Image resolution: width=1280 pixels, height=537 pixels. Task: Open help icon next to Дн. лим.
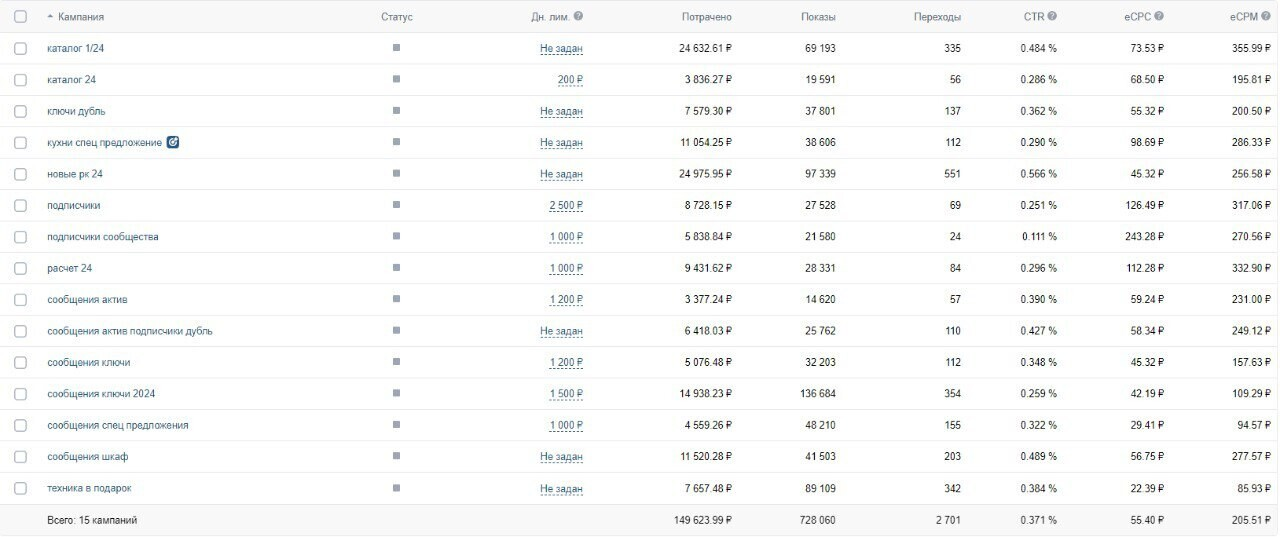click(x=578, y=16)
